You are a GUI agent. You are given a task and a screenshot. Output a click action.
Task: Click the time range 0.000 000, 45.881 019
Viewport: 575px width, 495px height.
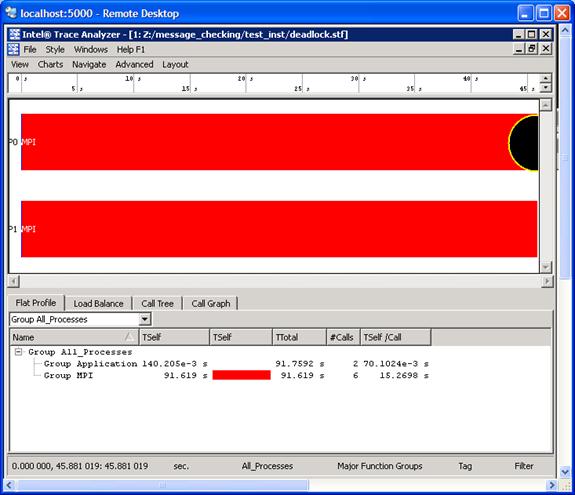coord(56,466)
